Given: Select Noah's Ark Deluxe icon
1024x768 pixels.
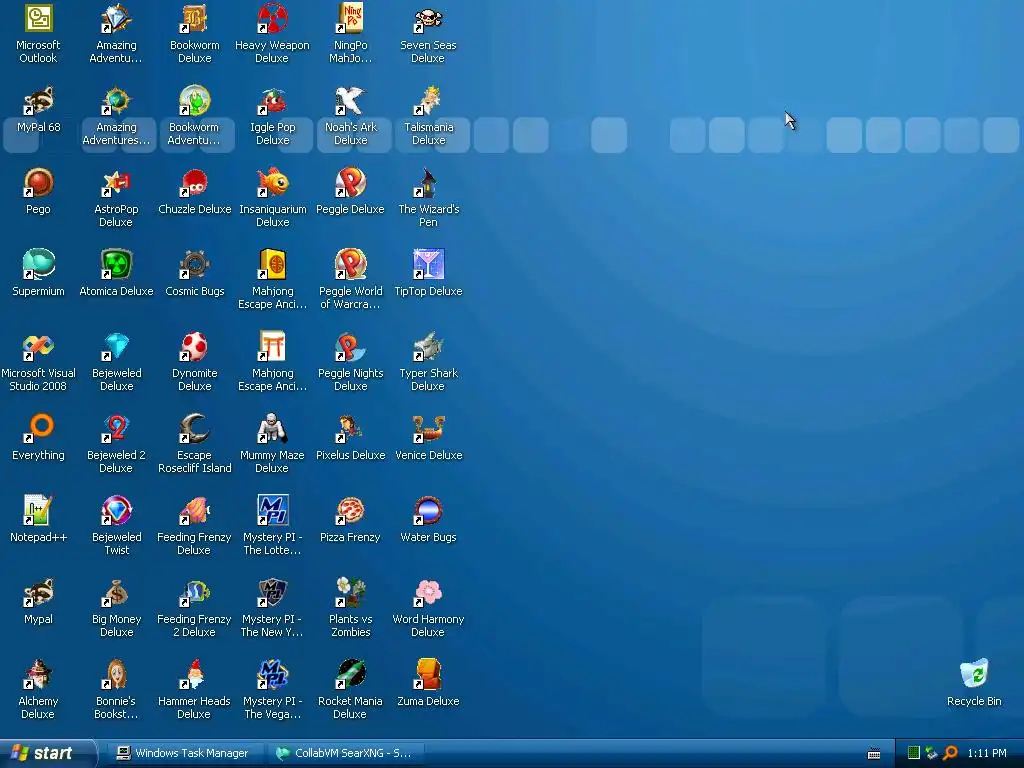Looking at the screenshot, I should [x=351, y=101].
